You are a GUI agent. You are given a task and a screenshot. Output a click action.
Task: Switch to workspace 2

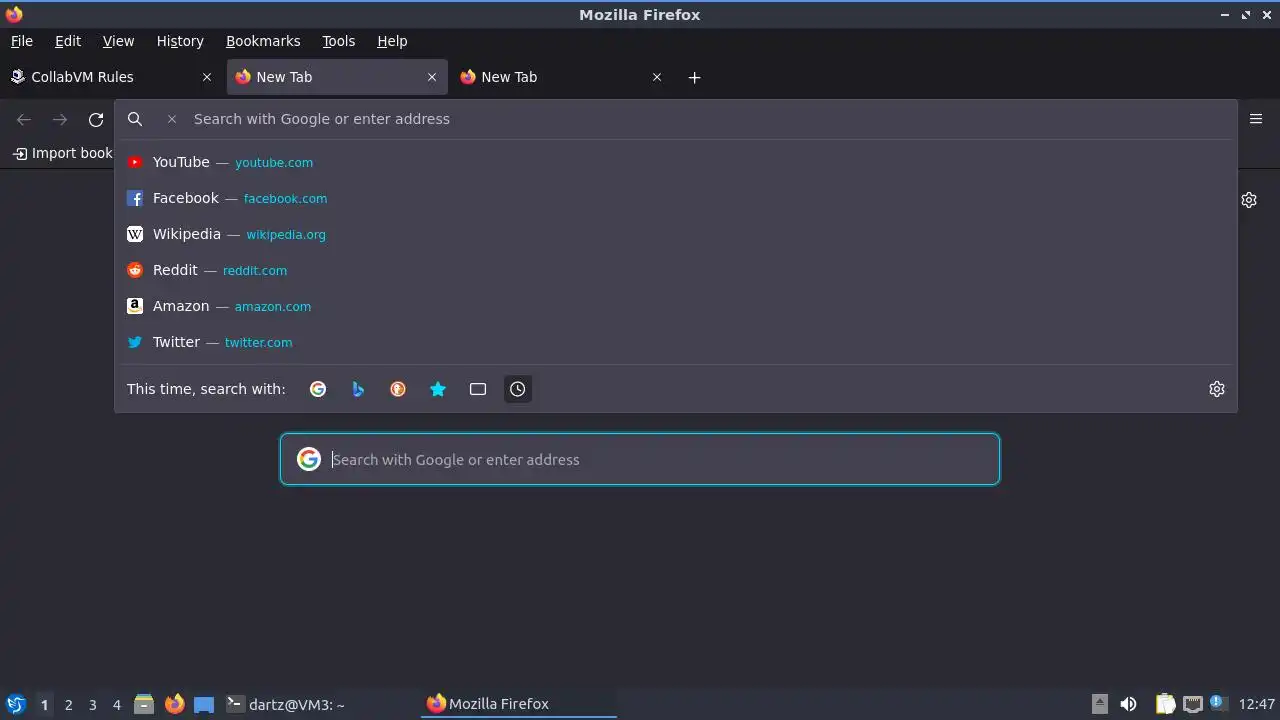[x=68, y=705]
